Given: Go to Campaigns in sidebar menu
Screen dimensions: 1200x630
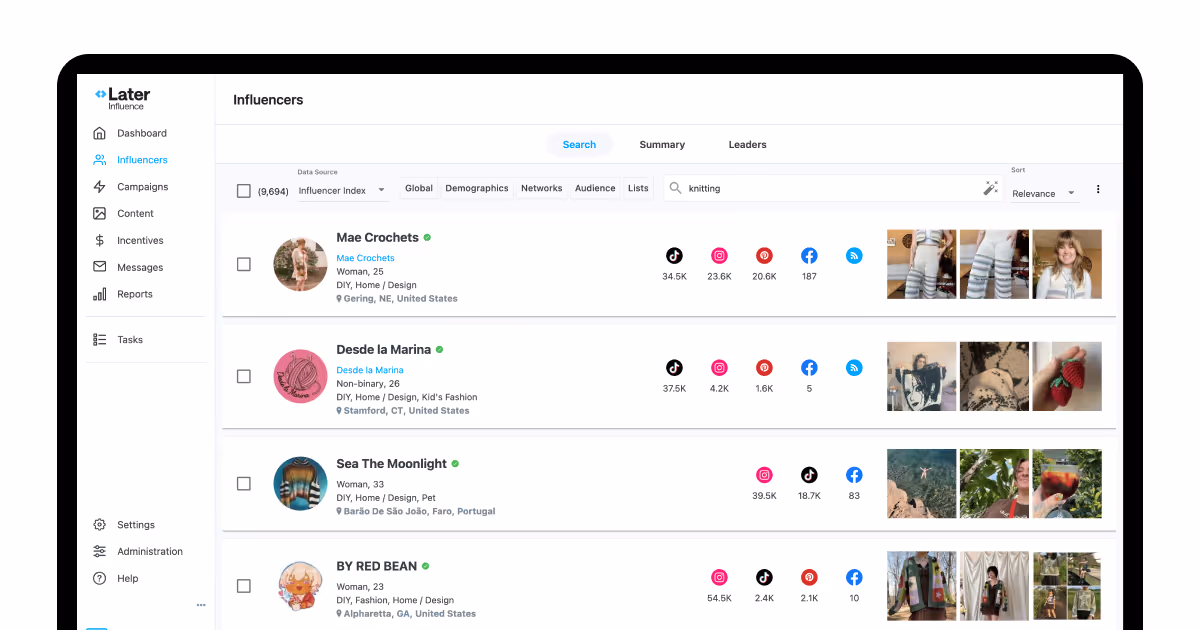Looking at the screenshot, I should [143, 187].
